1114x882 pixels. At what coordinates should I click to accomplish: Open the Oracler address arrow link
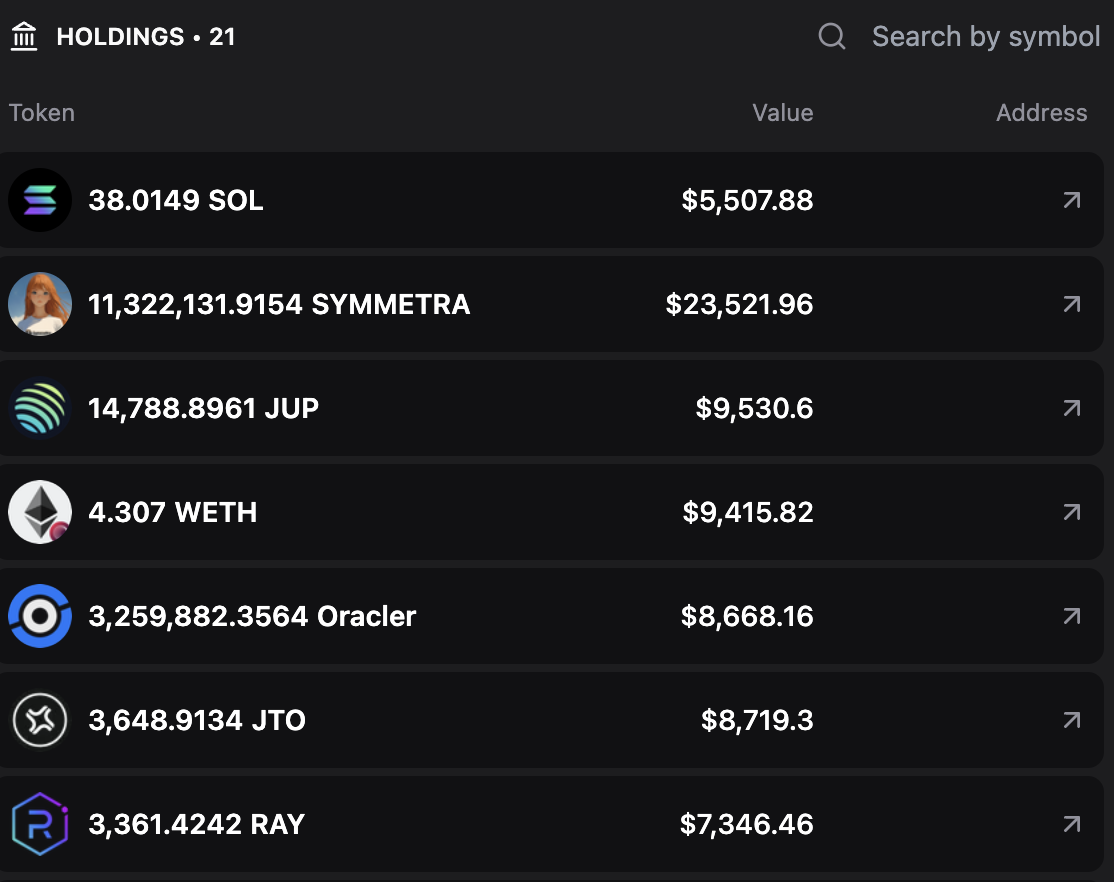pos(1071,616)
